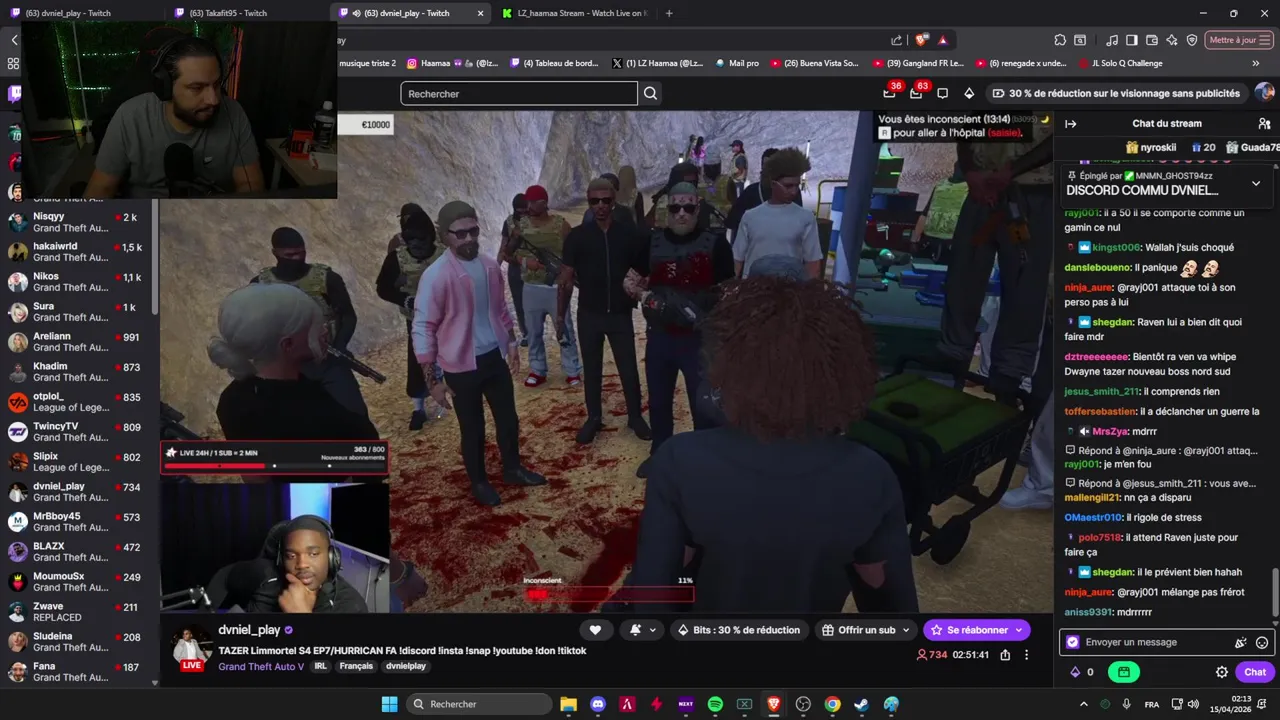Viewport: 1280px width, 720px height.
Task: Click the green channel points reward button
Action: pos(1124,672)
